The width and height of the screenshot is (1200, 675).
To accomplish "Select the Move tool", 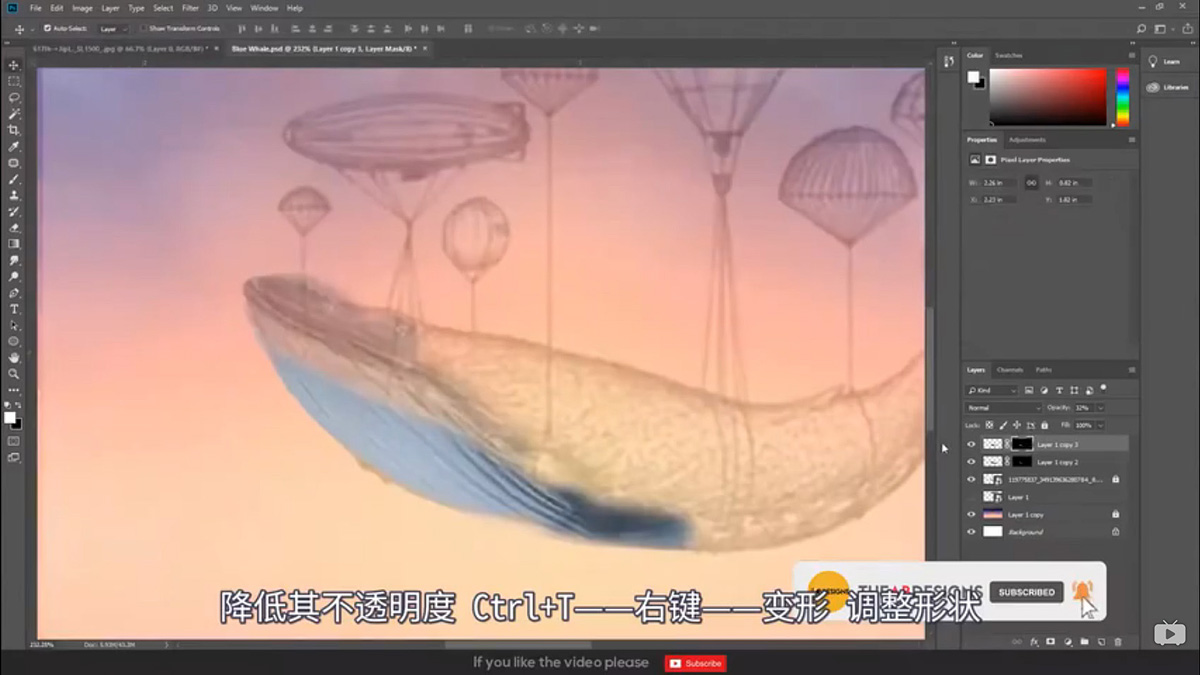I will pos(13,63).
